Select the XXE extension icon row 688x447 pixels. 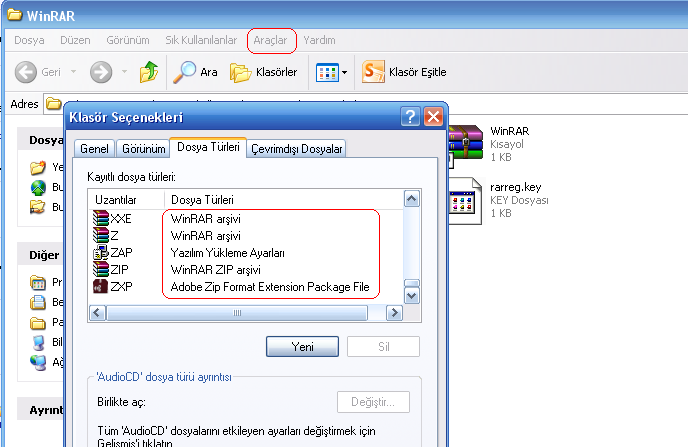pyautogui.click(x=100, y=218)
